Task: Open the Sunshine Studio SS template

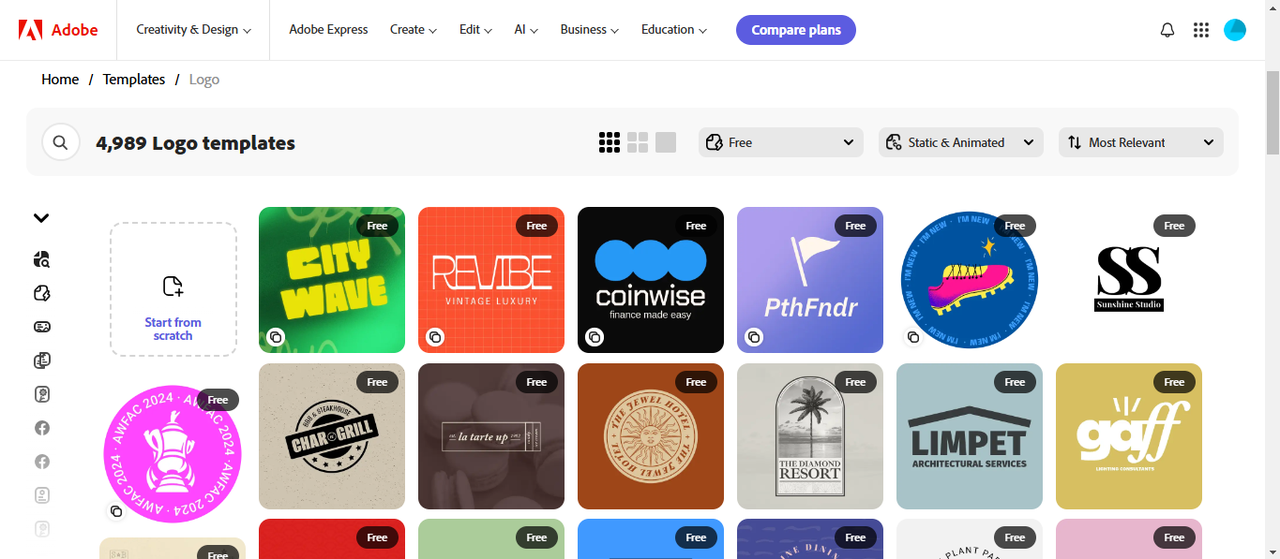Action: [1129, 280]
